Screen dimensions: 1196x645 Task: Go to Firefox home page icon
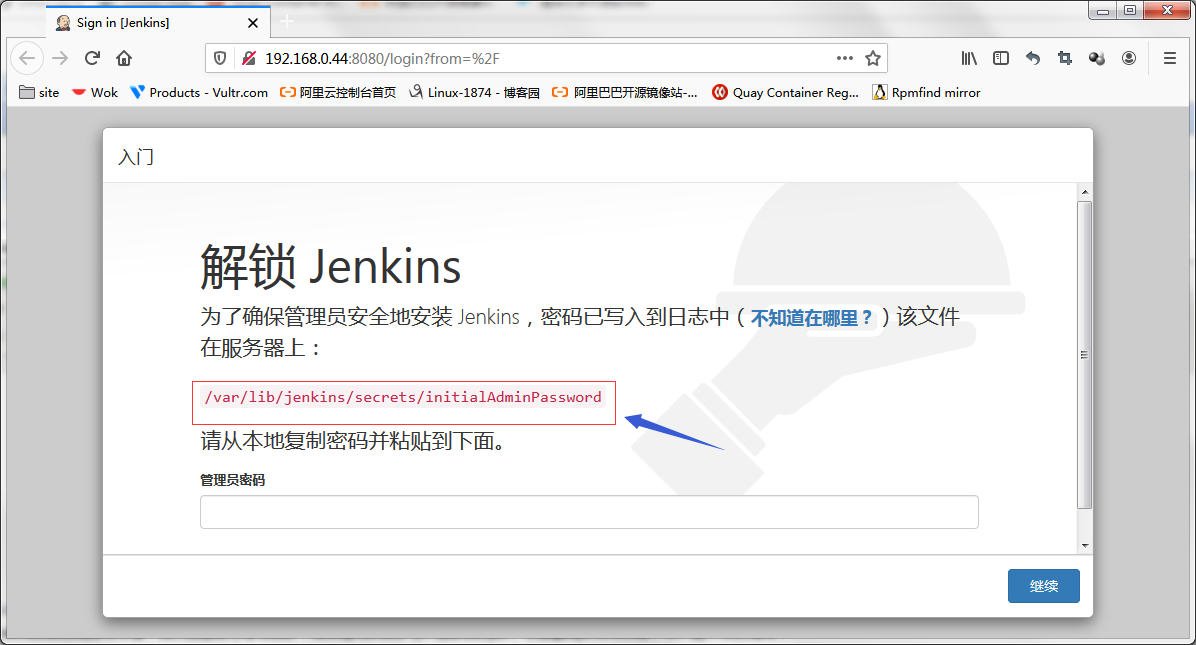(x=124, y=58)
